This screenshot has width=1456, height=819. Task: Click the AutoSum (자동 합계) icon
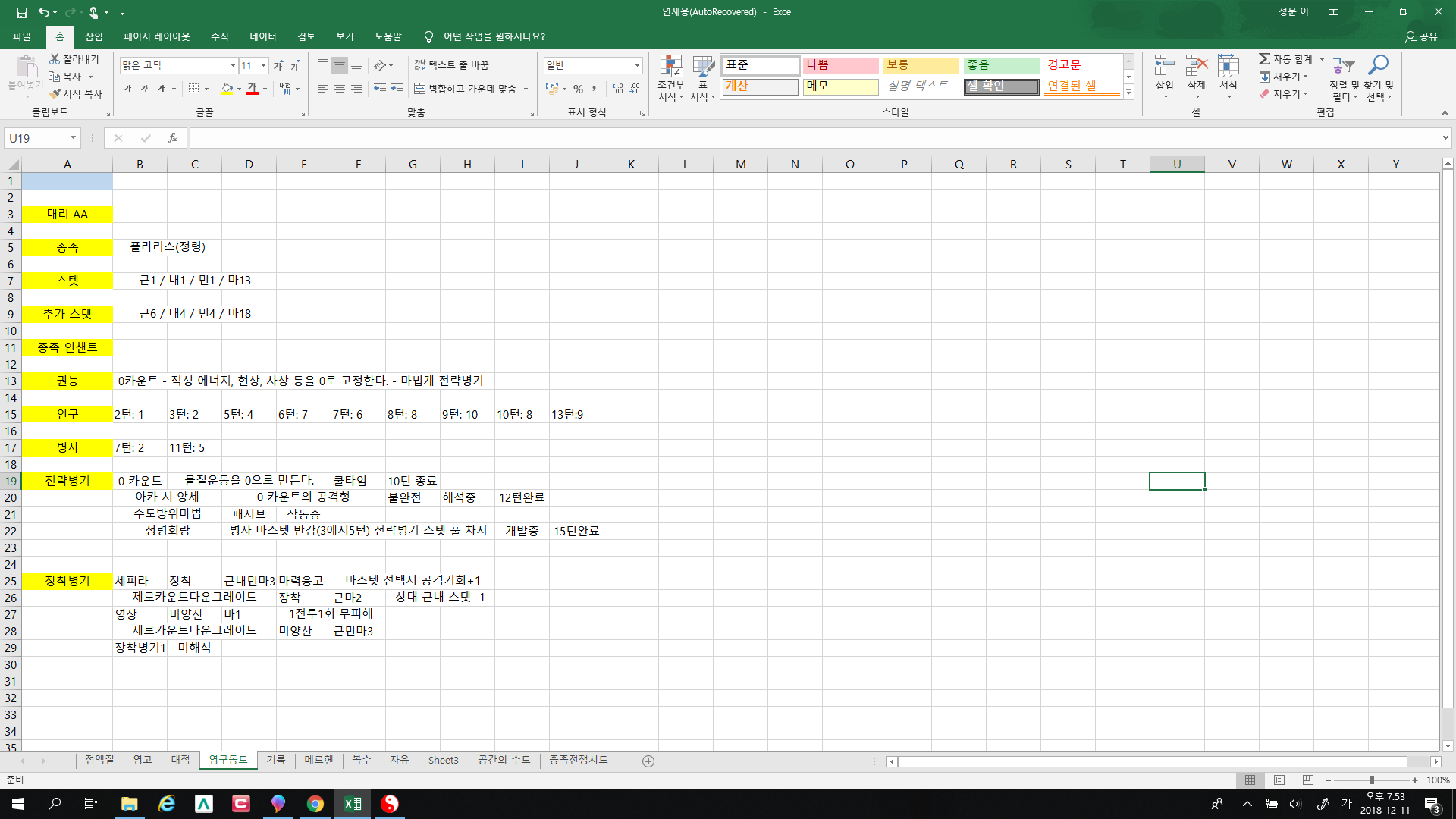pyautogui.click(x=1264, y=59)
